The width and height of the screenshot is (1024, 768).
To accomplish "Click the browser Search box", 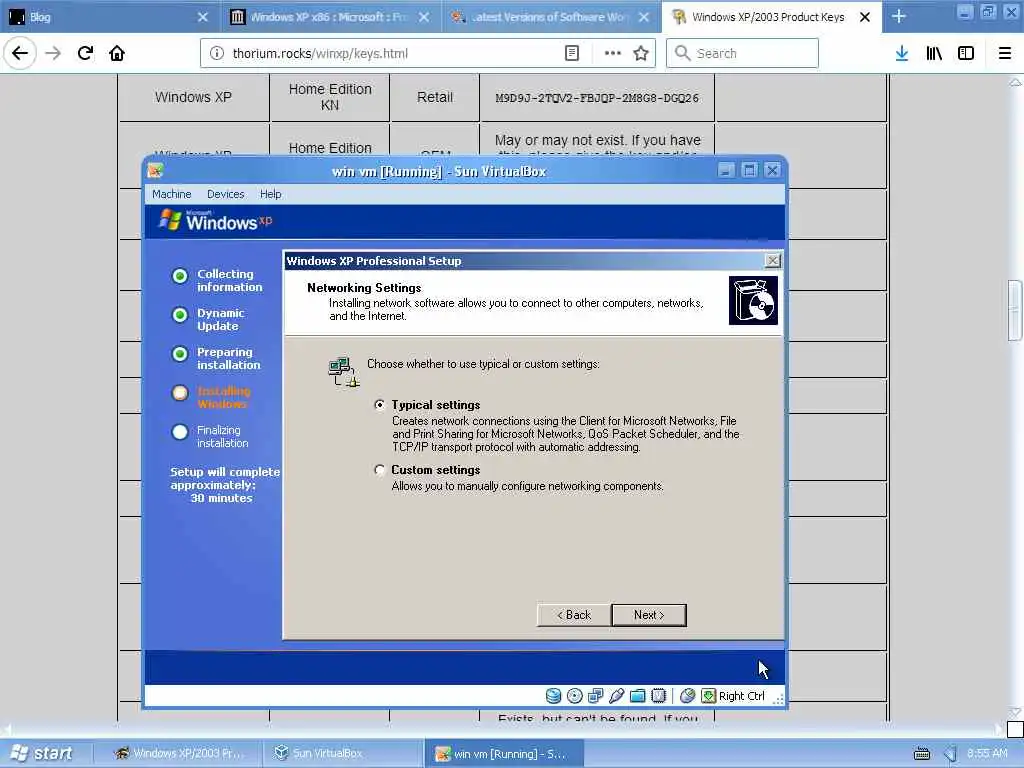I will click(742, 53).
